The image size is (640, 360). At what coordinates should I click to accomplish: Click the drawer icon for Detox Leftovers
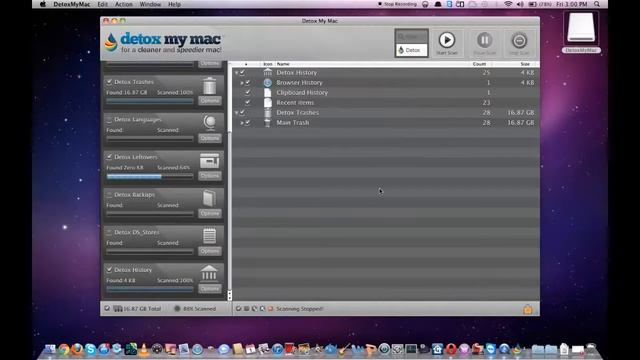click(x=209, y=160)
